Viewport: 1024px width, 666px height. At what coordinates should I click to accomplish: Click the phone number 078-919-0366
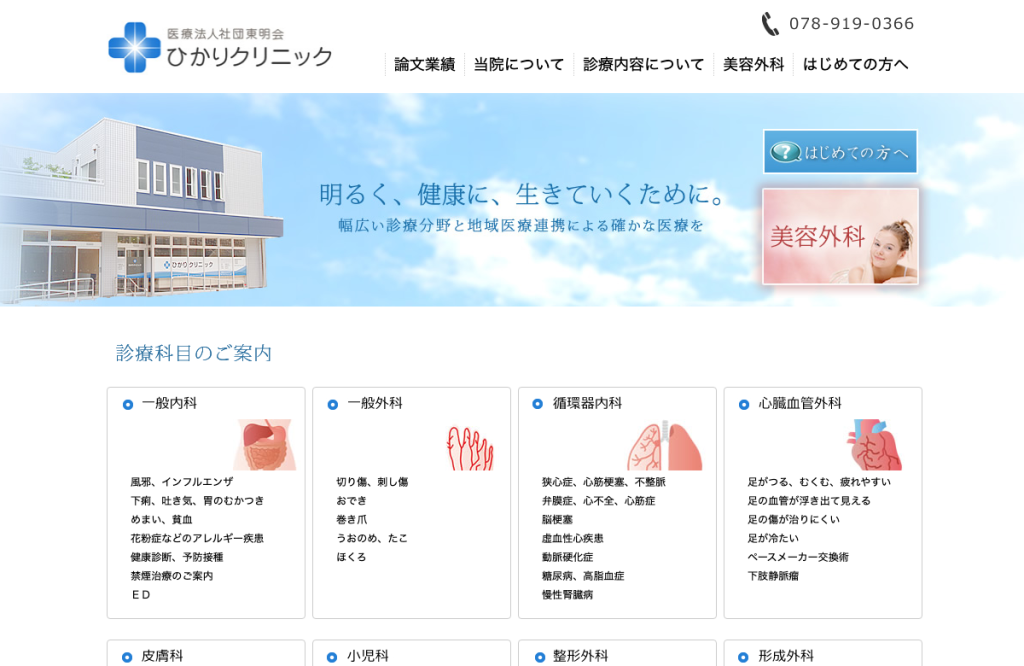(852, 24)
